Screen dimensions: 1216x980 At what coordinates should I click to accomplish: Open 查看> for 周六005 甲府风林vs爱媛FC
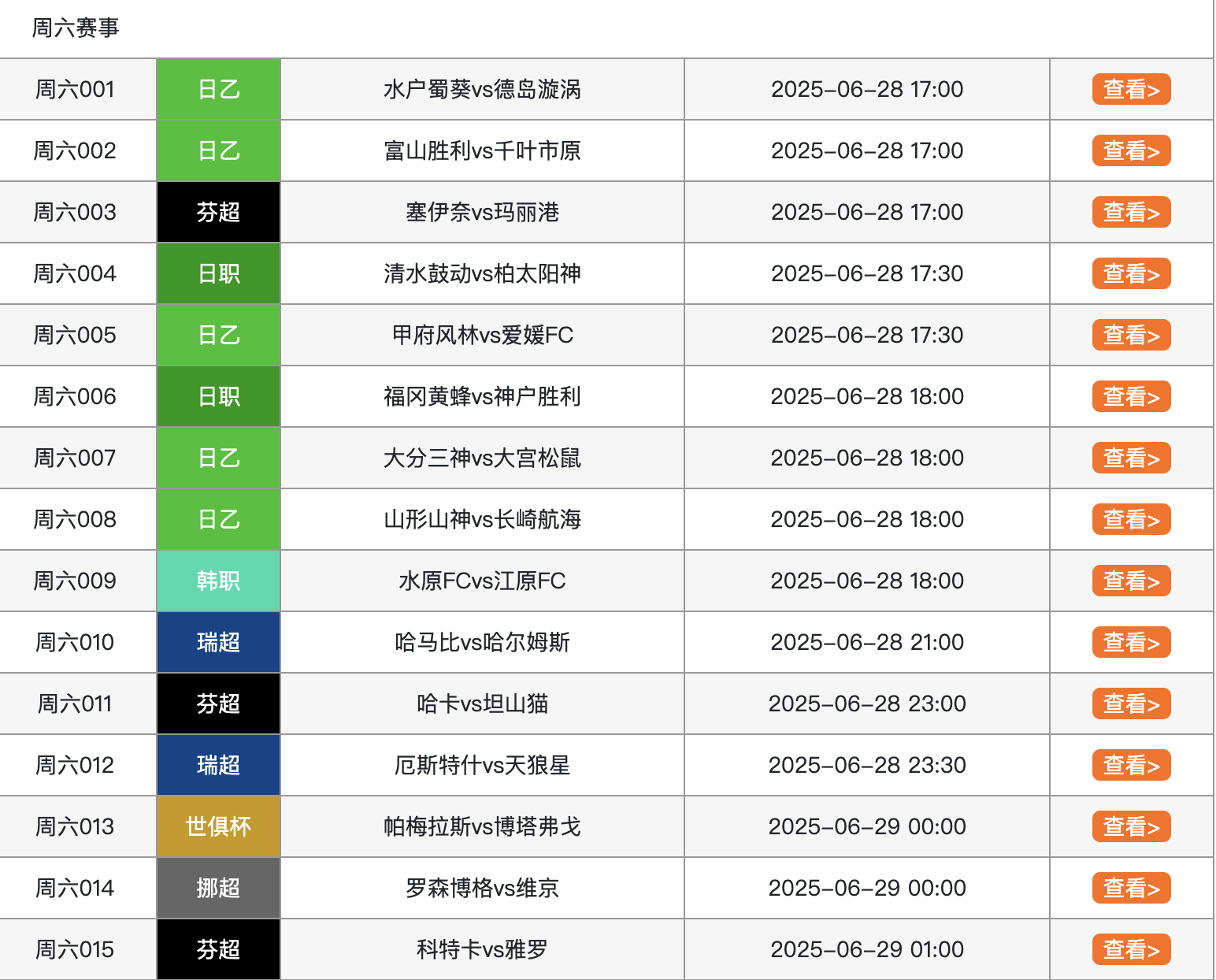[1131, 335]
